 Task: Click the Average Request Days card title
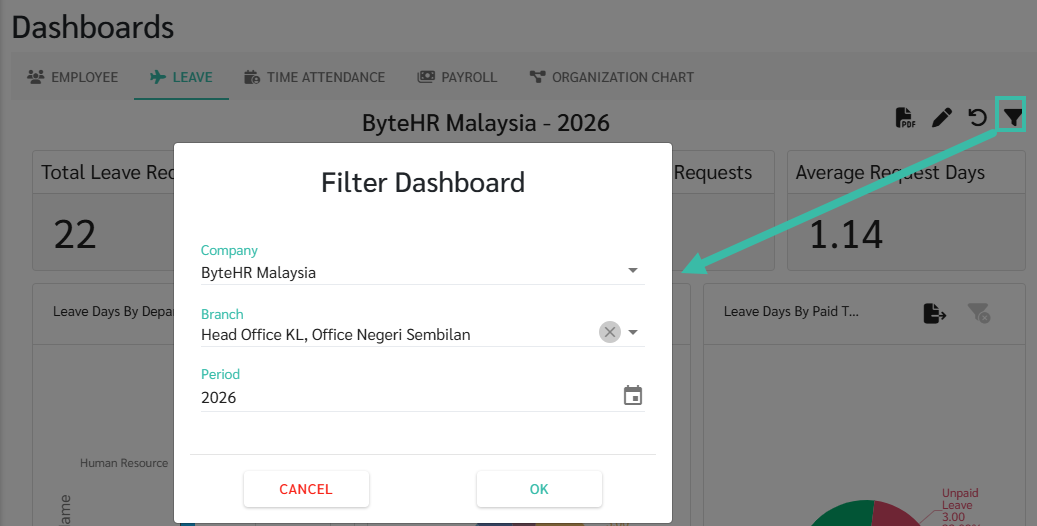(x=890, y=173)
